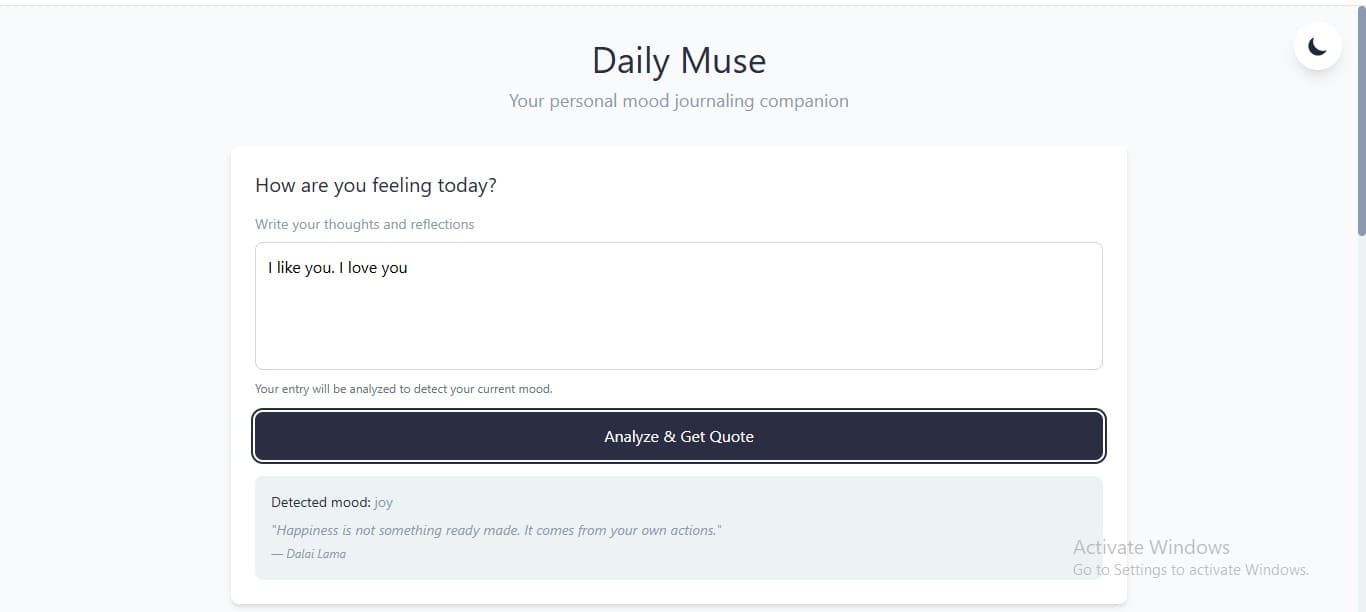
Task: Click the Activate Windows watermark
Action: pos(1151,547)
